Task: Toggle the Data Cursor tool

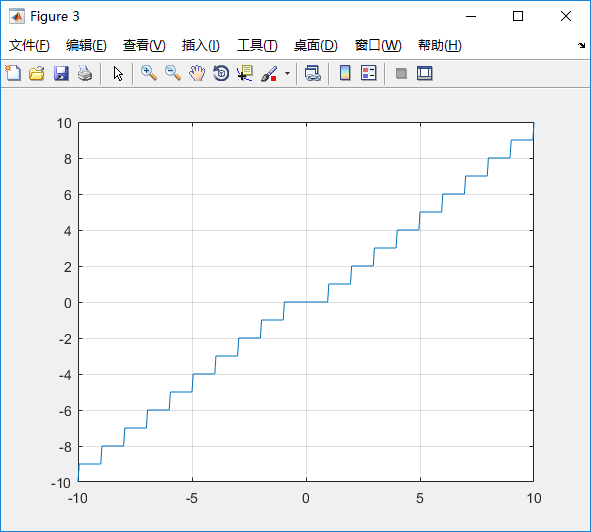Action: [245, 73]
